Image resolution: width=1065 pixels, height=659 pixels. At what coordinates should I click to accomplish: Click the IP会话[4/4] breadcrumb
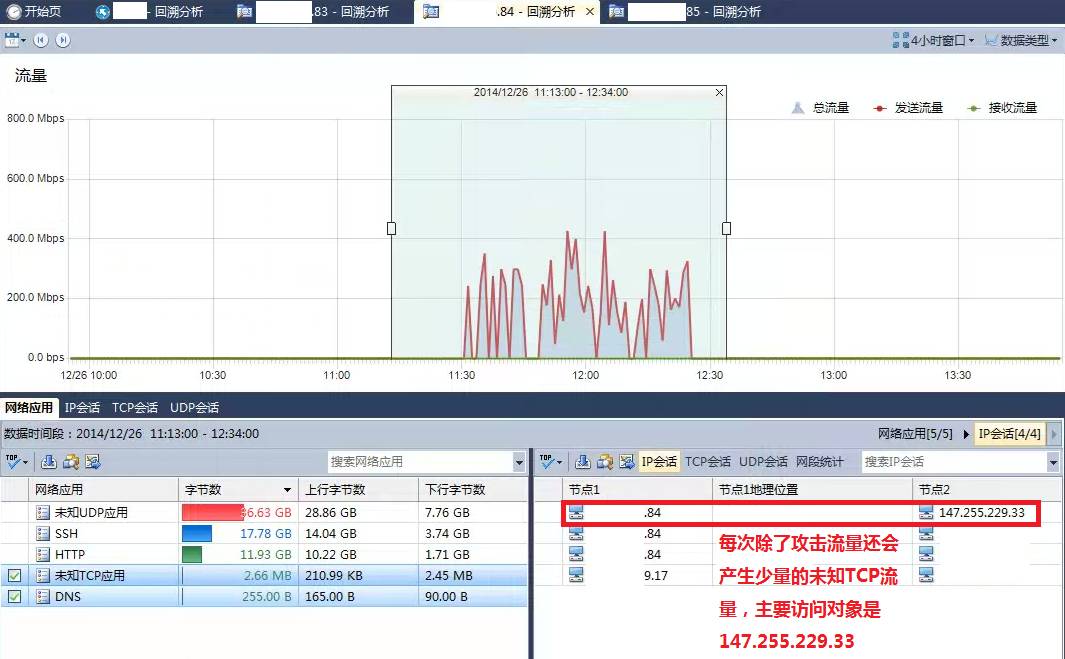[x=1009, y=433]
